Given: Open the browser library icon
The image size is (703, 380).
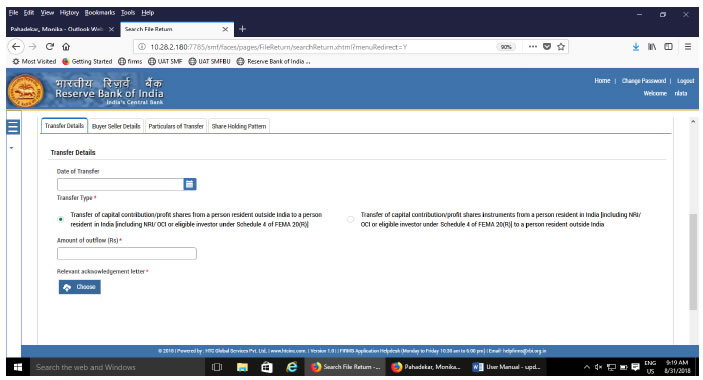Looking at the screenshot, I should point(652,47).
